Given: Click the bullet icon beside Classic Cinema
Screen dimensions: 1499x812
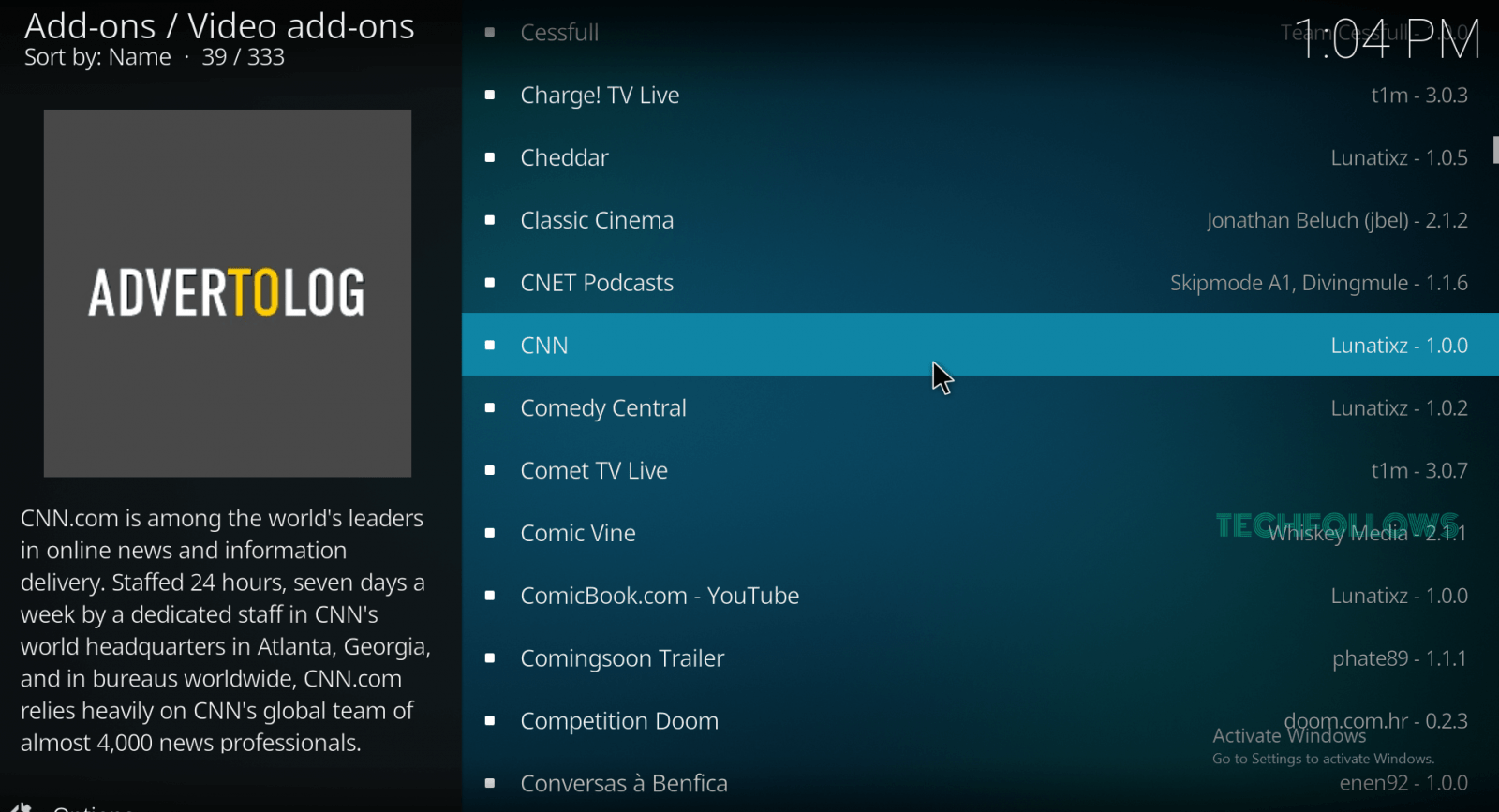Looking at the screenshot, I should pos(490,220).
